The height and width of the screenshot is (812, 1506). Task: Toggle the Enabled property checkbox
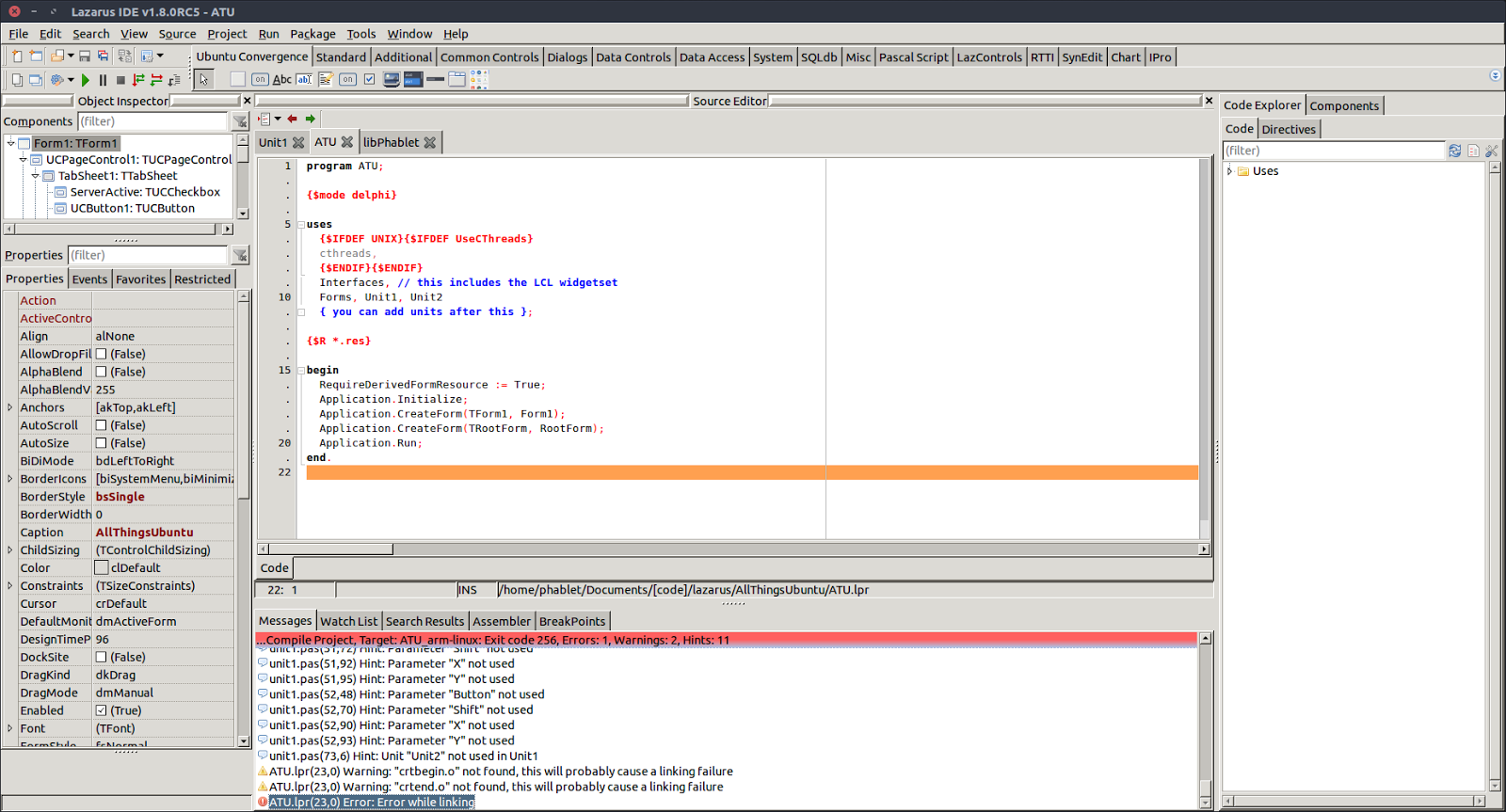coord(101,711)
